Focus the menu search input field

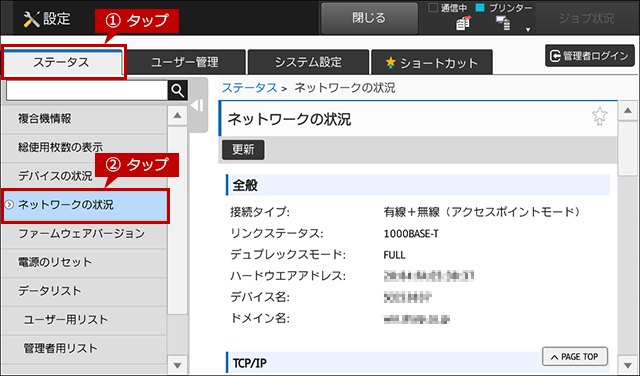(x=87, y=90)
